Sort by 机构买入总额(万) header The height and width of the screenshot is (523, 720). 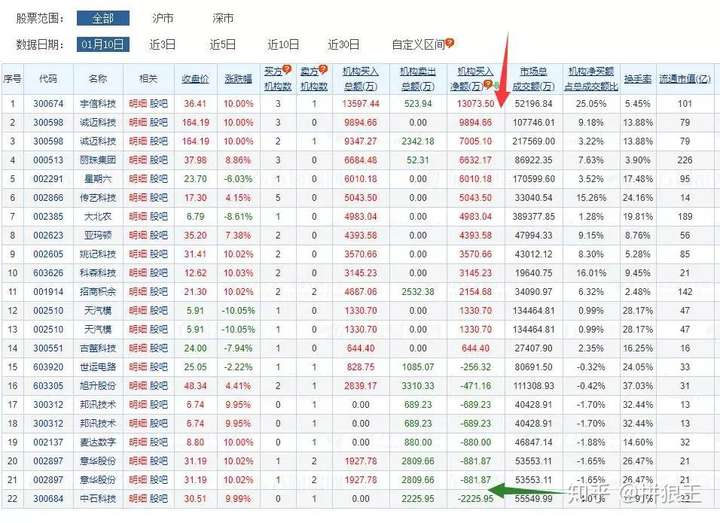[x=360, y=79]
